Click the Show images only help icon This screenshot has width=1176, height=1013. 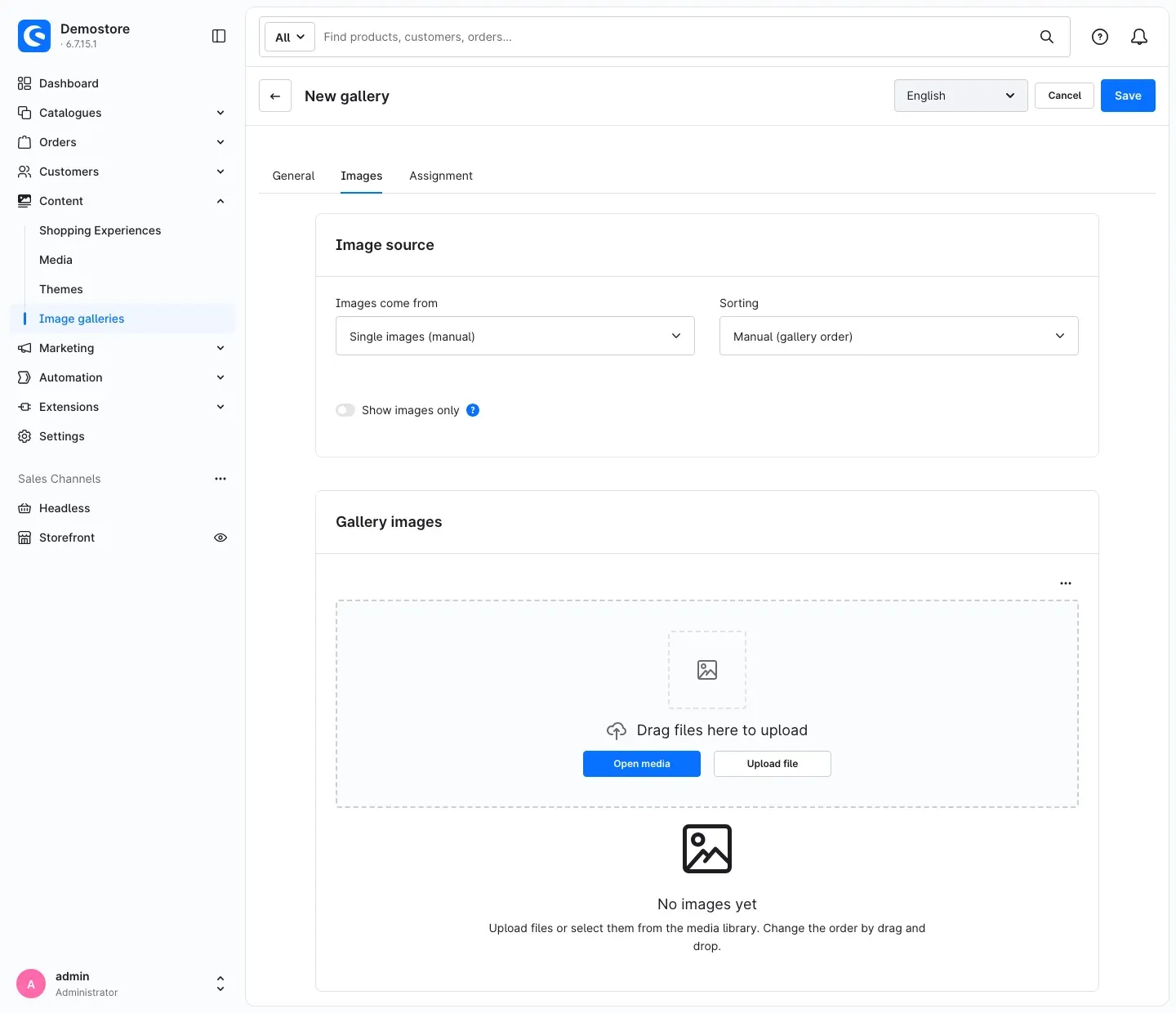(x=473, y=410)
